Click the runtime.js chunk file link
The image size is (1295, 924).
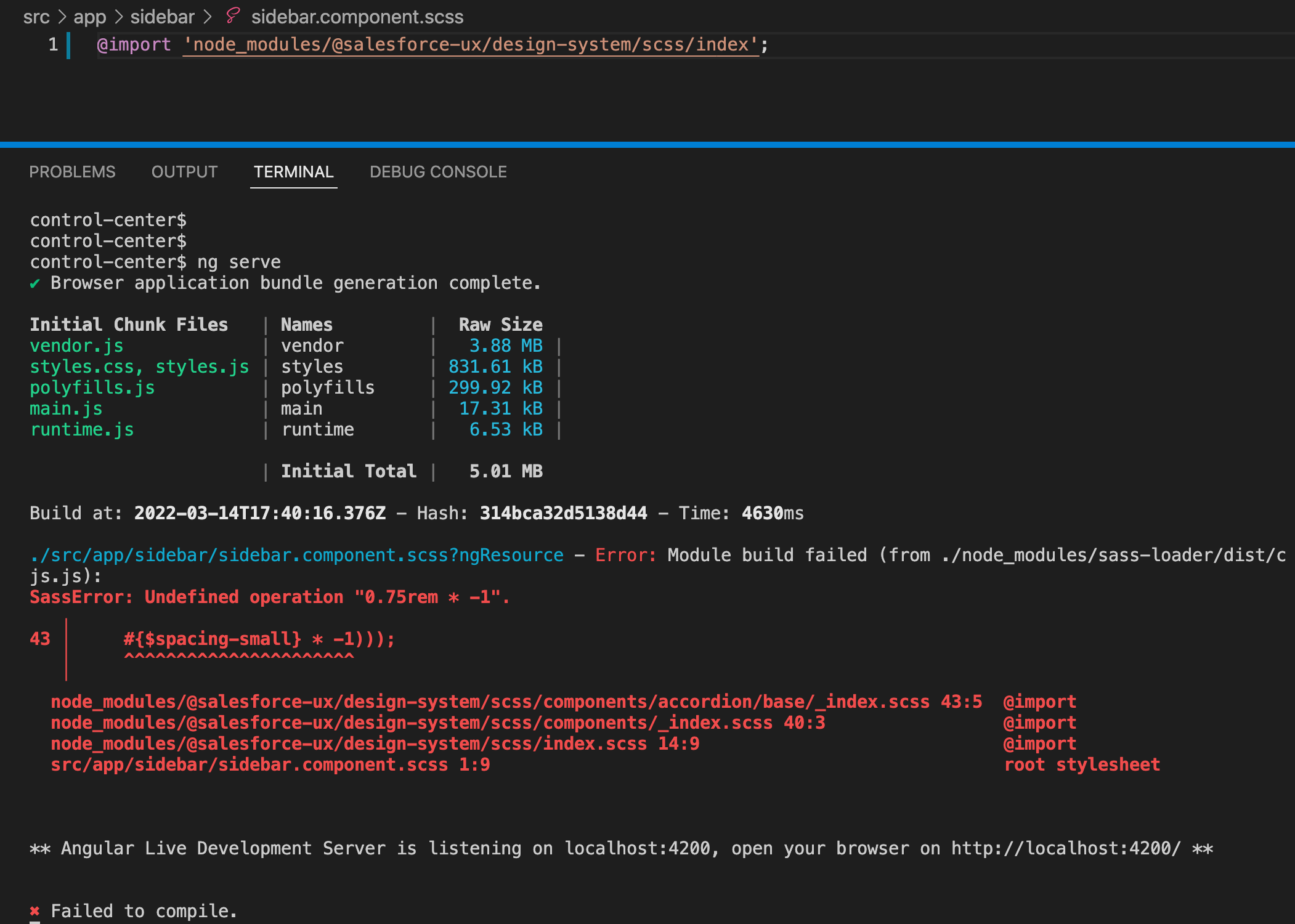81,429
